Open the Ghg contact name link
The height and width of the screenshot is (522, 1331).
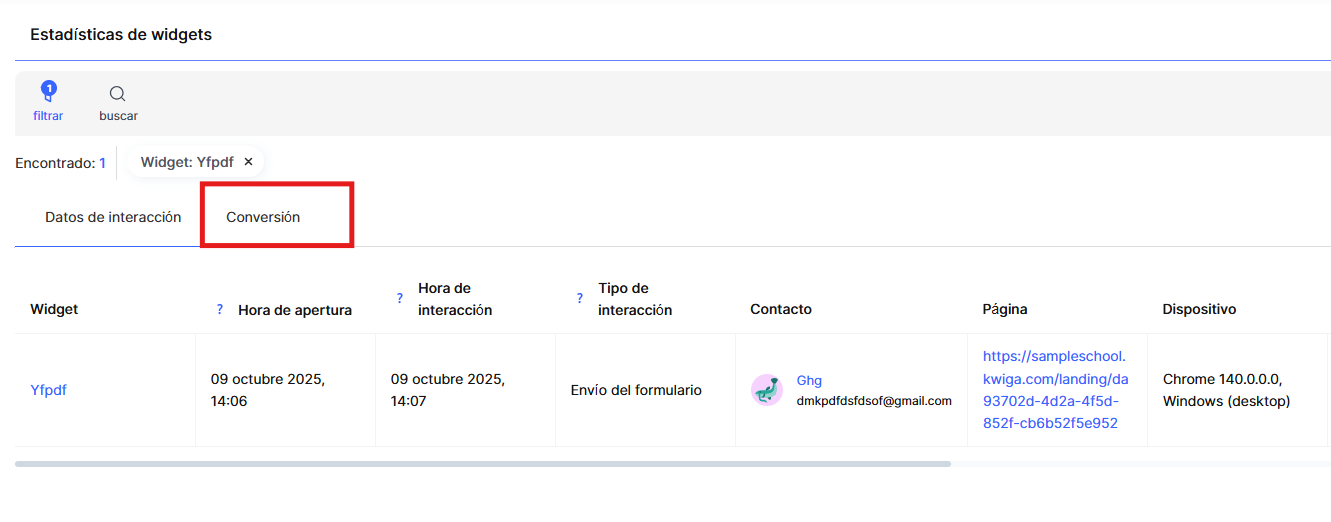[x=809, y=380]
